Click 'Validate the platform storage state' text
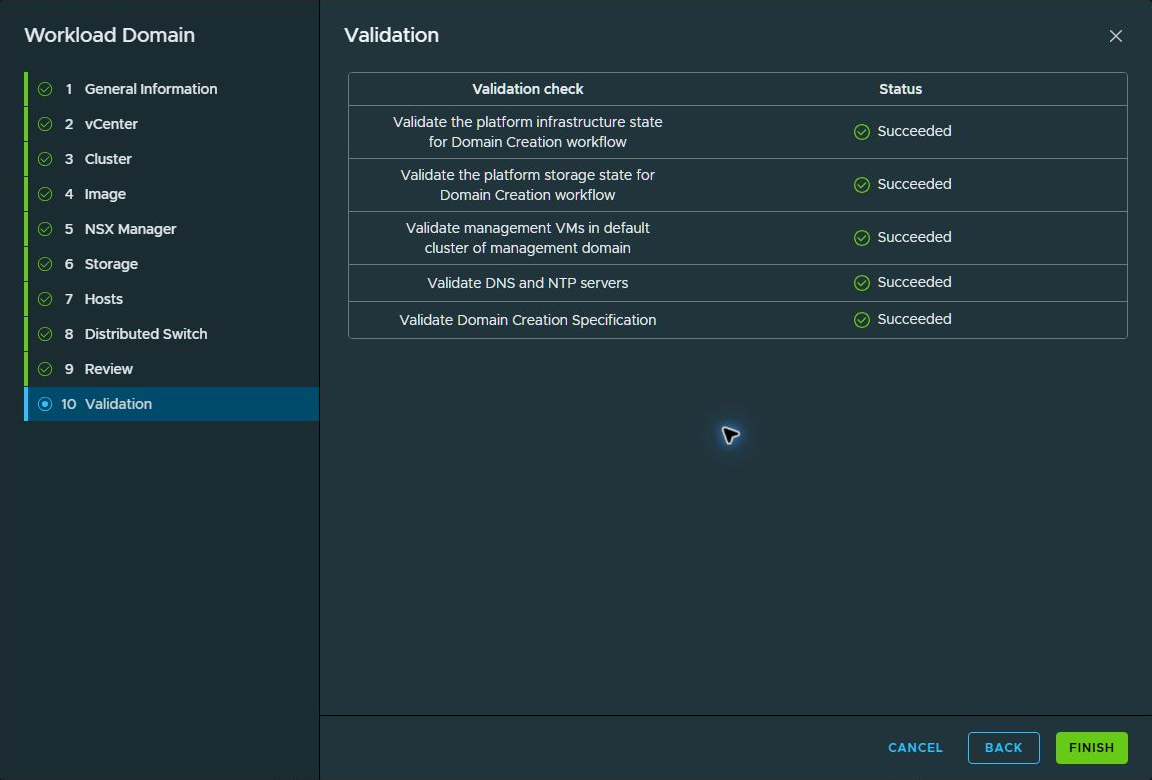The image size is (1152, 780). [528, 184]
